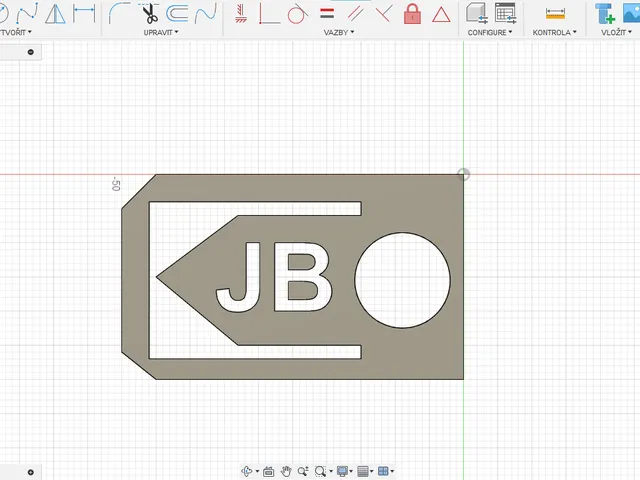The height and width of the screenshot is (480, 640).
Task: Select the Measure tool
Action: 555,14
